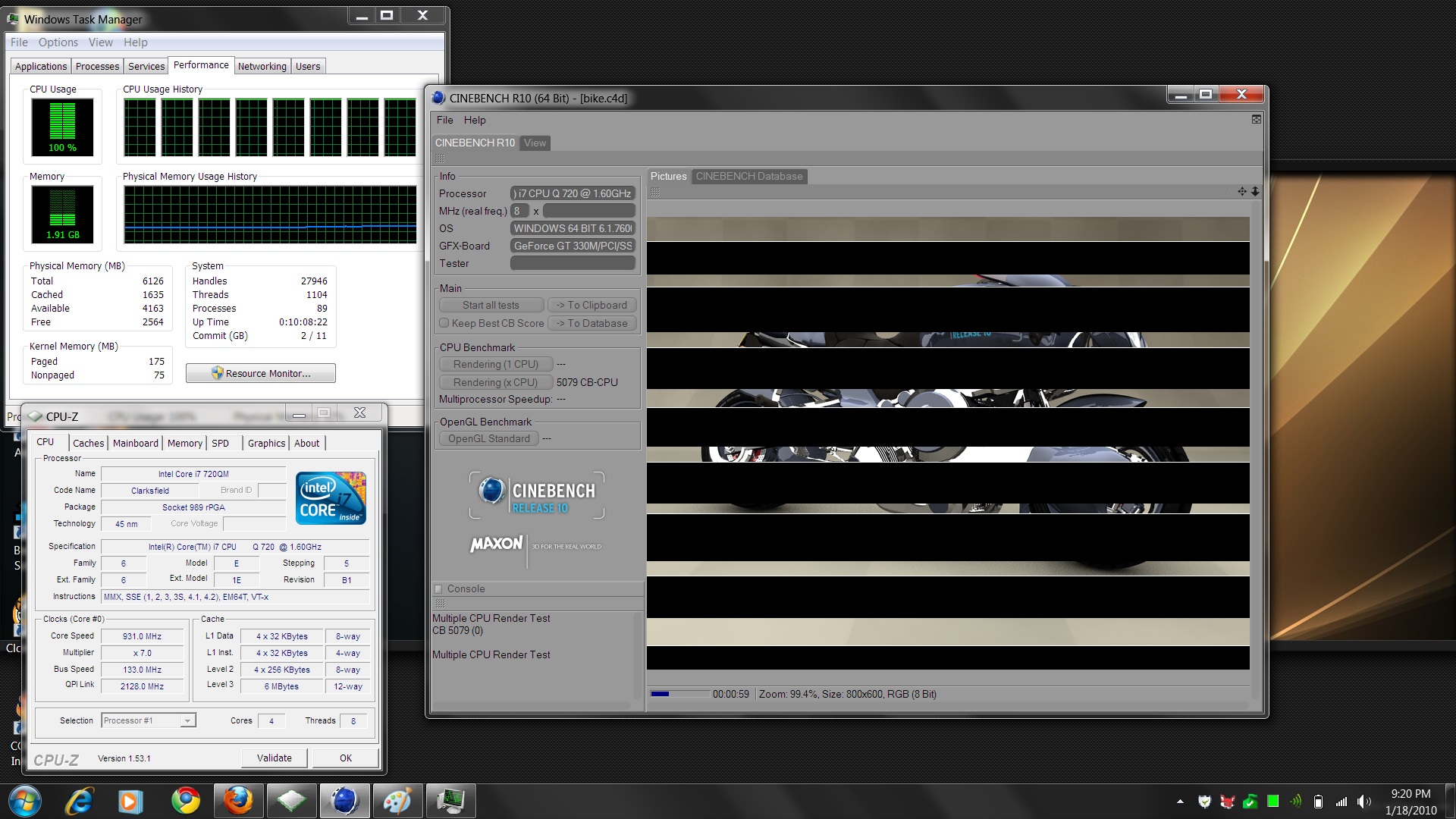1456x819 pixels.
Task: Click the To Database button
Action: point(591,323)
